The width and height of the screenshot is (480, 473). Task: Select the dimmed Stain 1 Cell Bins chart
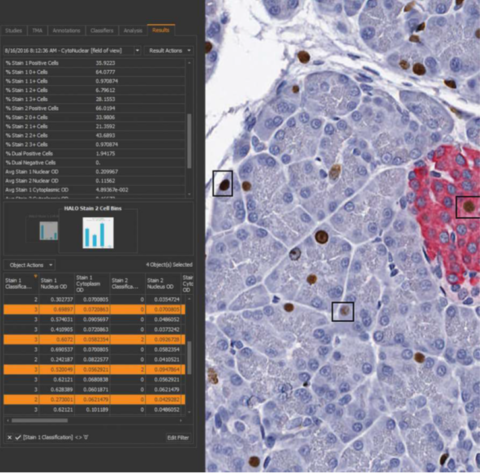click(49, 231)
